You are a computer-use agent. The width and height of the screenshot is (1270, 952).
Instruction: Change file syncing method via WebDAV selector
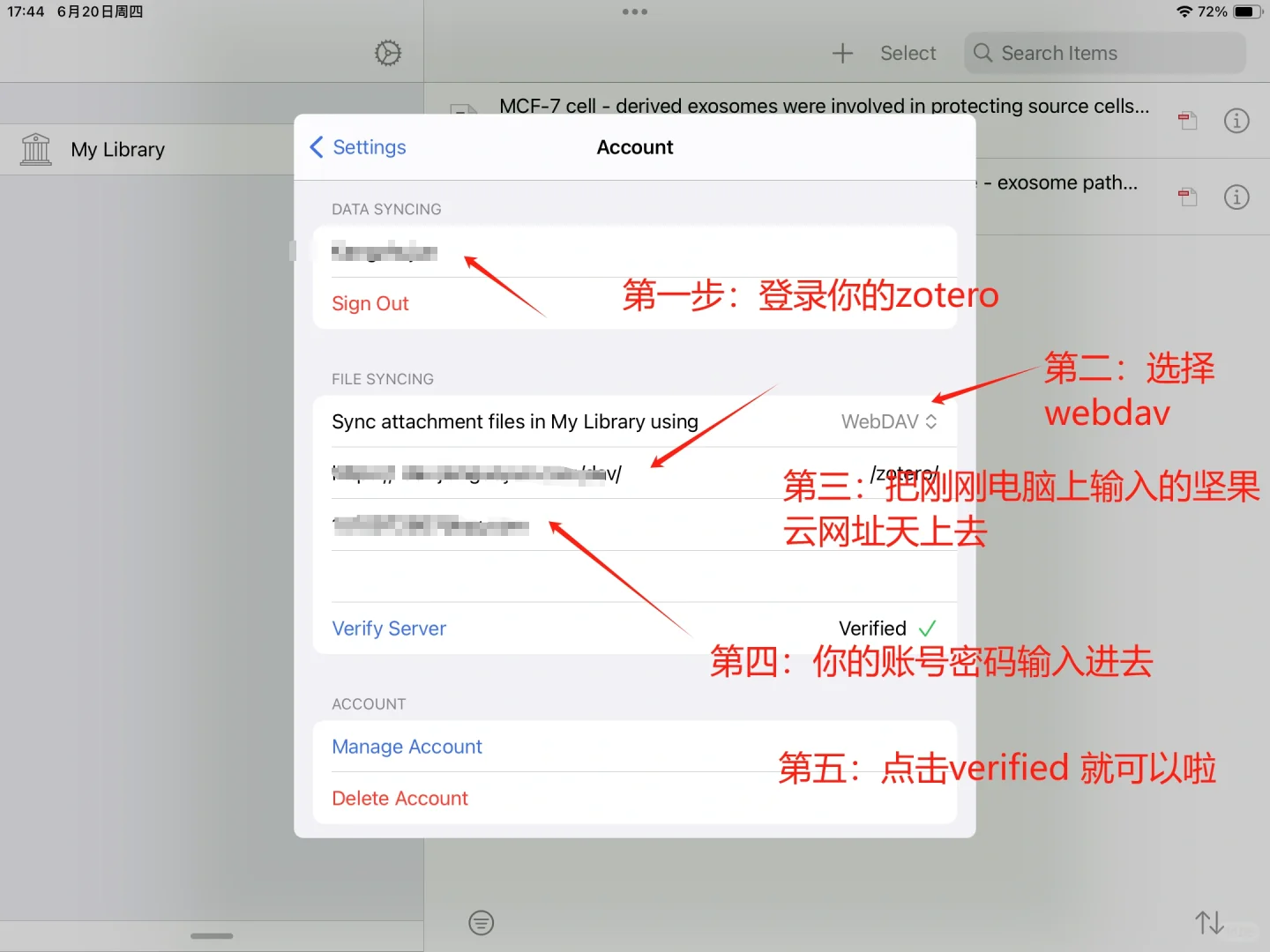tap(888, 421)
